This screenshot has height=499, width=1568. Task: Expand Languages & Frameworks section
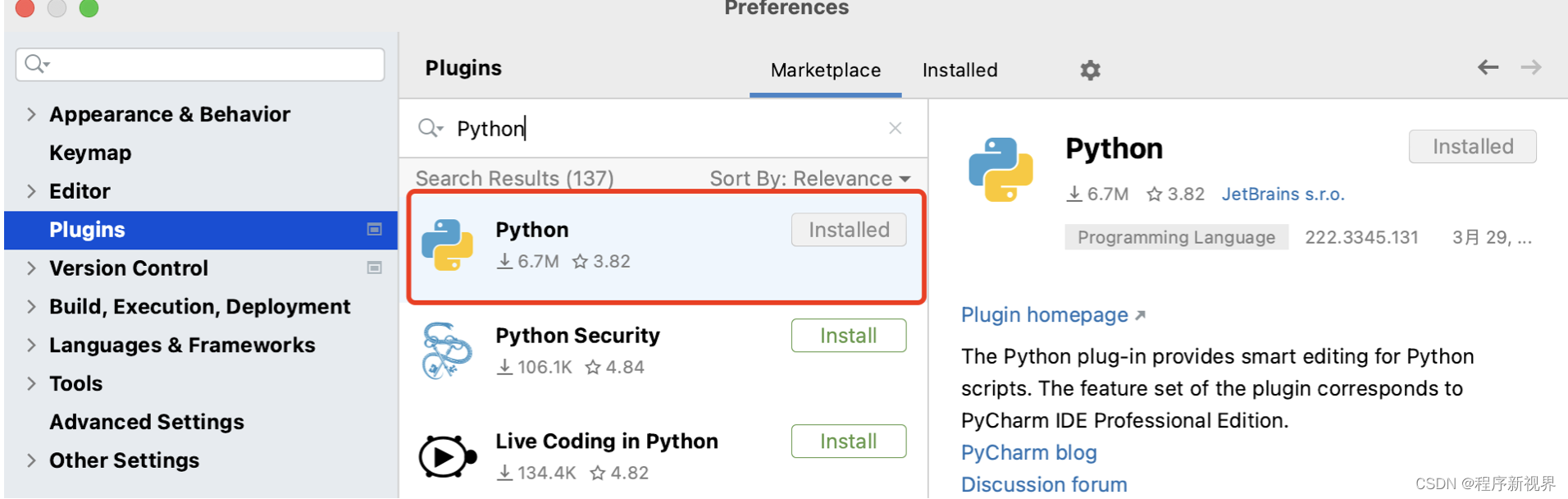[x=31, y=346]
